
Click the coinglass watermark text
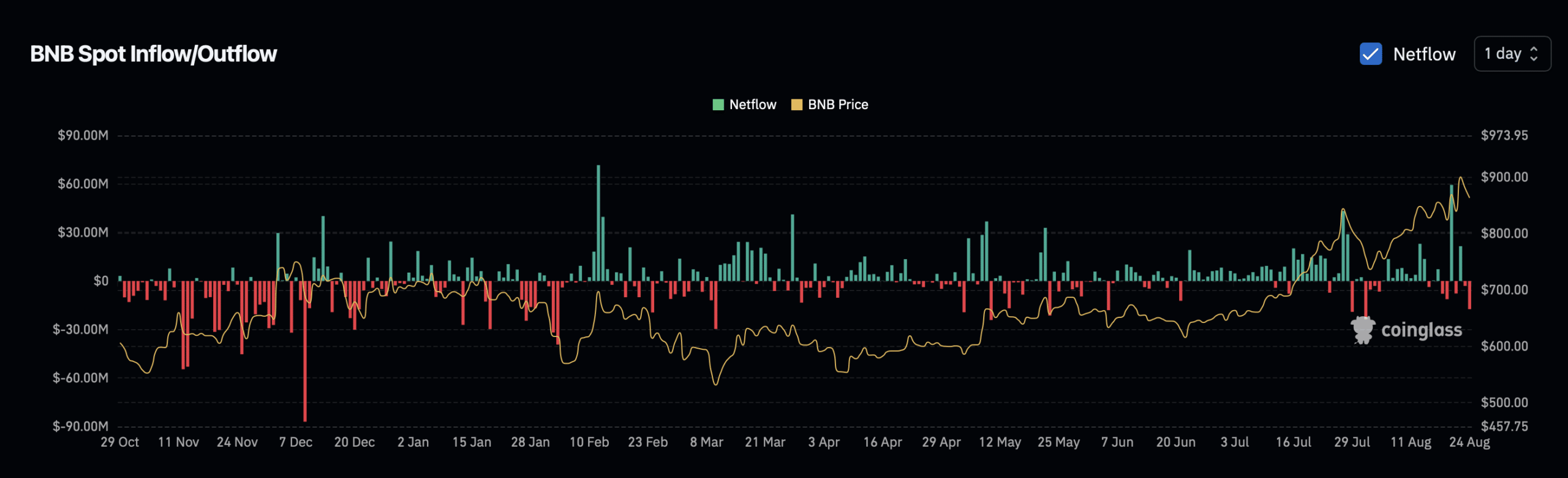pyautogui.click(x=1421, y=330)
